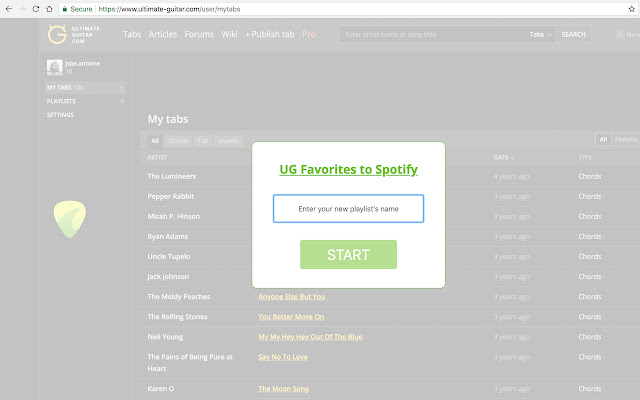Click Uncle Tupelo artist row
Image resolution: width=640 pixels, height=400 pixels.
(x=169, y=256)
